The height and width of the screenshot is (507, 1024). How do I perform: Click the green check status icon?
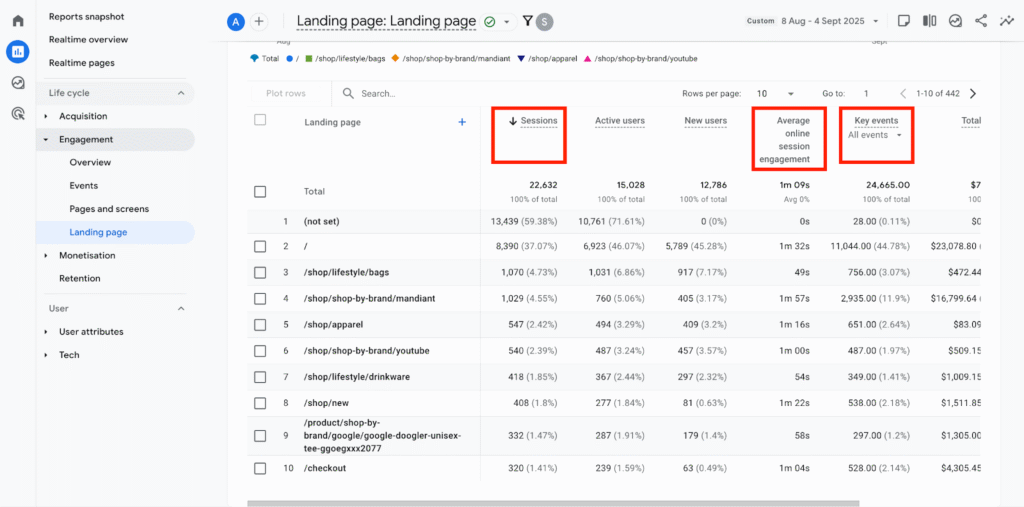(x=489, y=22)
